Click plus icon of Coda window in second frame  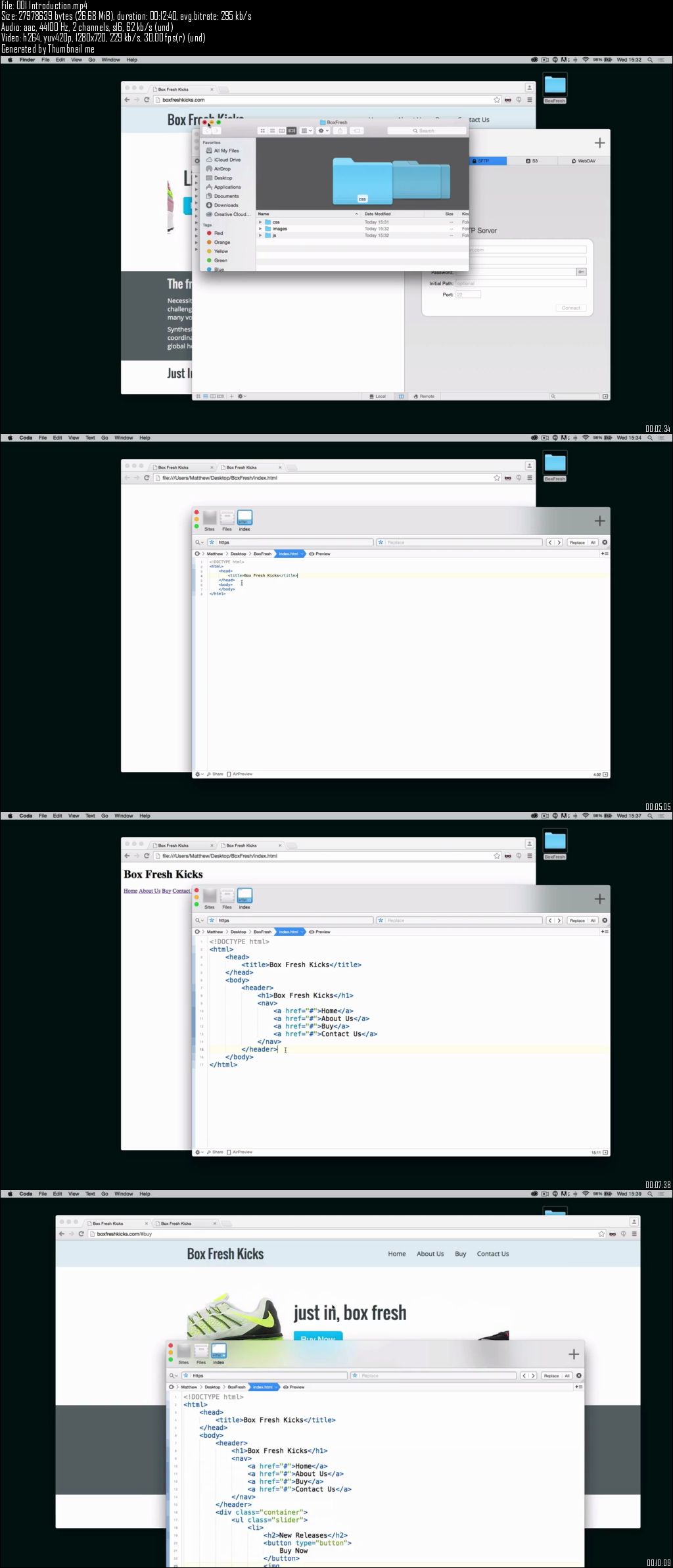click(599, 521)
